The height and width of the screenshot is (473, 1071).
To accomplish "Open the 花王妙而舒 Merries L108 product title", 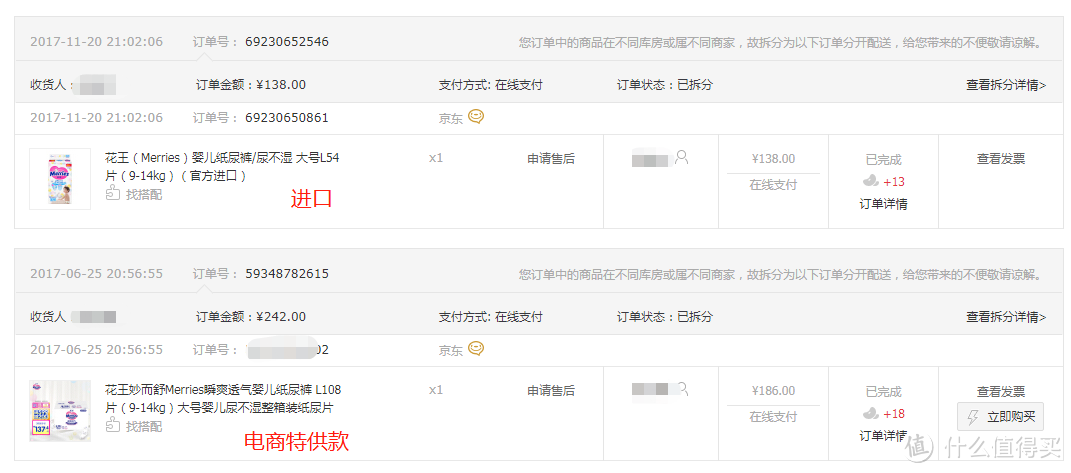I will click(x=223, y=398).
